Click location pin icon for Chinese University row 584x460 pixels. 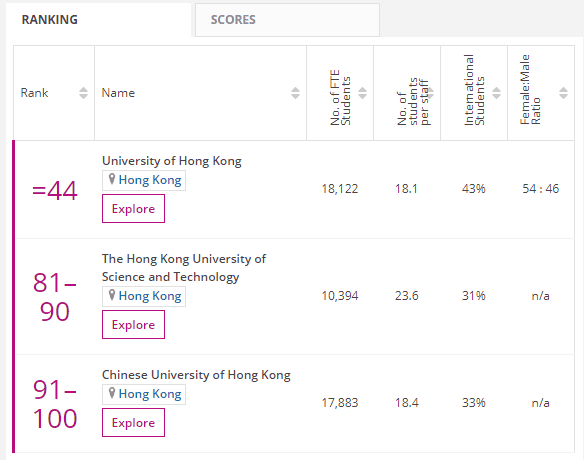click(111, 393)
